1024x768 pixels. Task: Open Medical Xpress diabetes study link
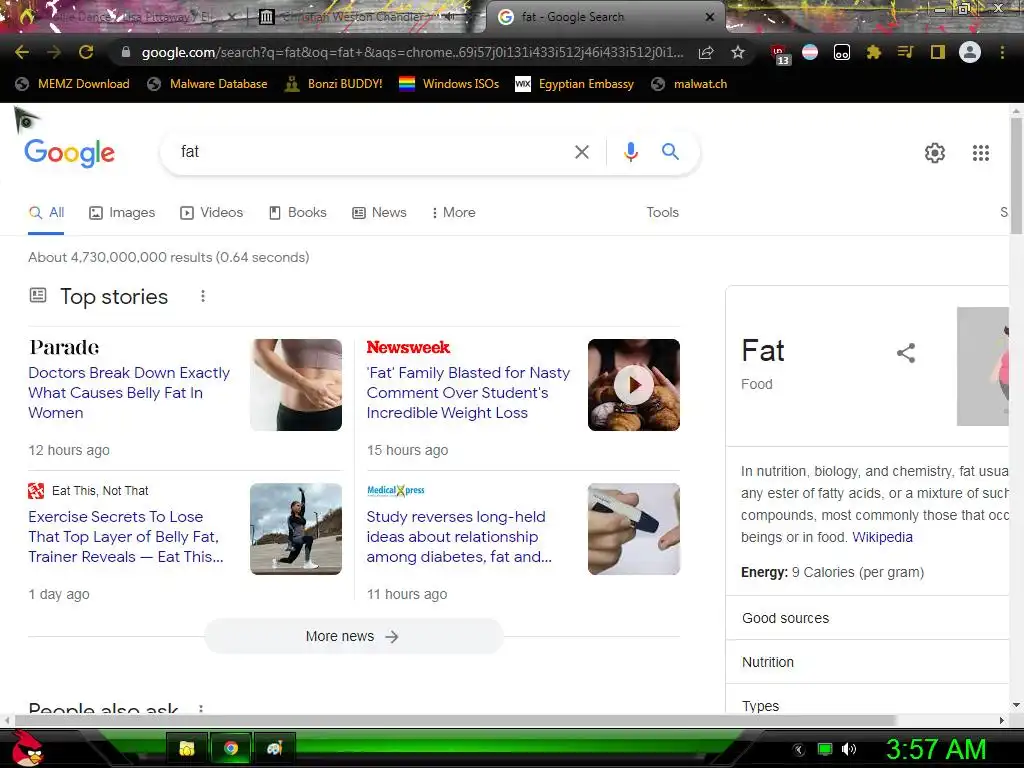[459, 537]
